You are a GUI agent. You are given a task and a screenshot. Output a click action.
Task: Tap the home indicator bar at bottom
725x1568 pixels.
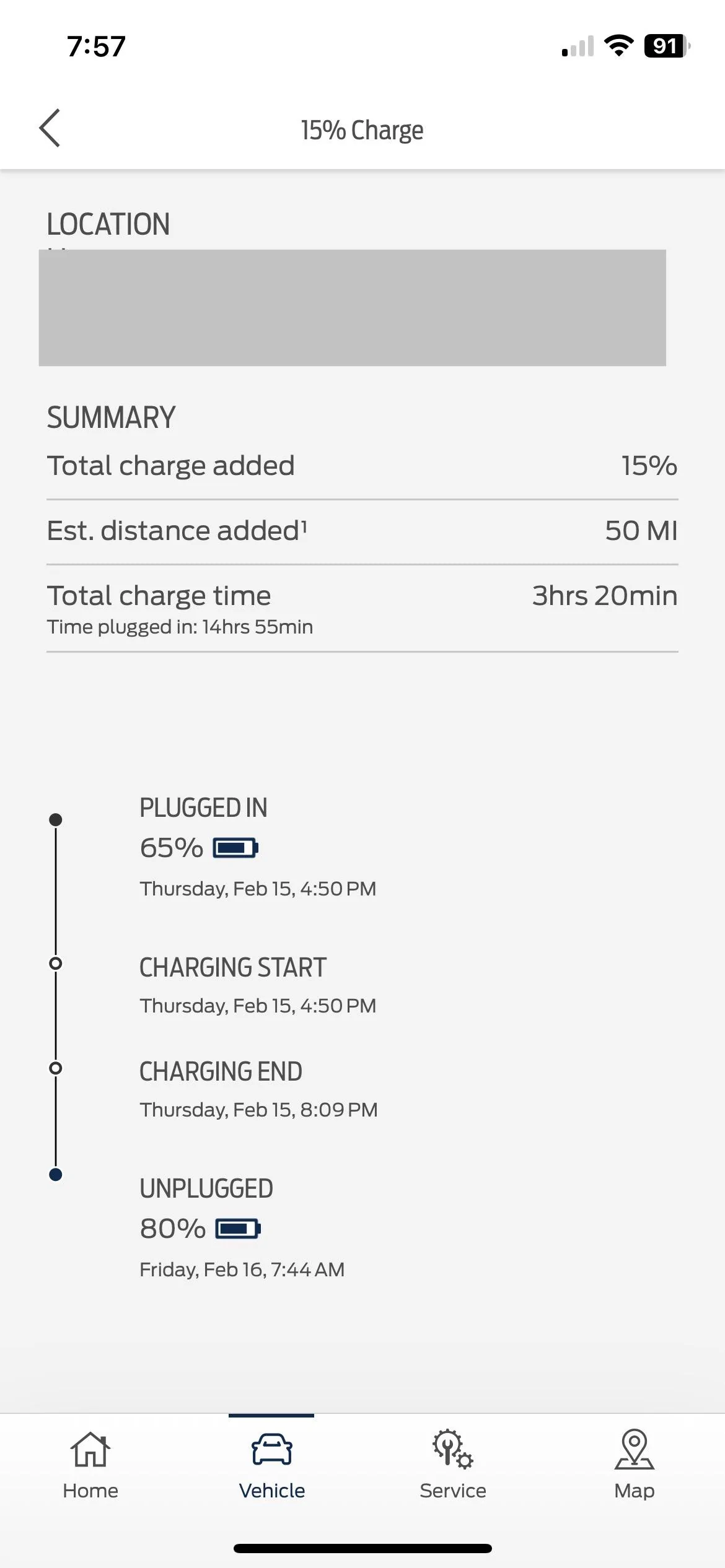[362, 1548]
